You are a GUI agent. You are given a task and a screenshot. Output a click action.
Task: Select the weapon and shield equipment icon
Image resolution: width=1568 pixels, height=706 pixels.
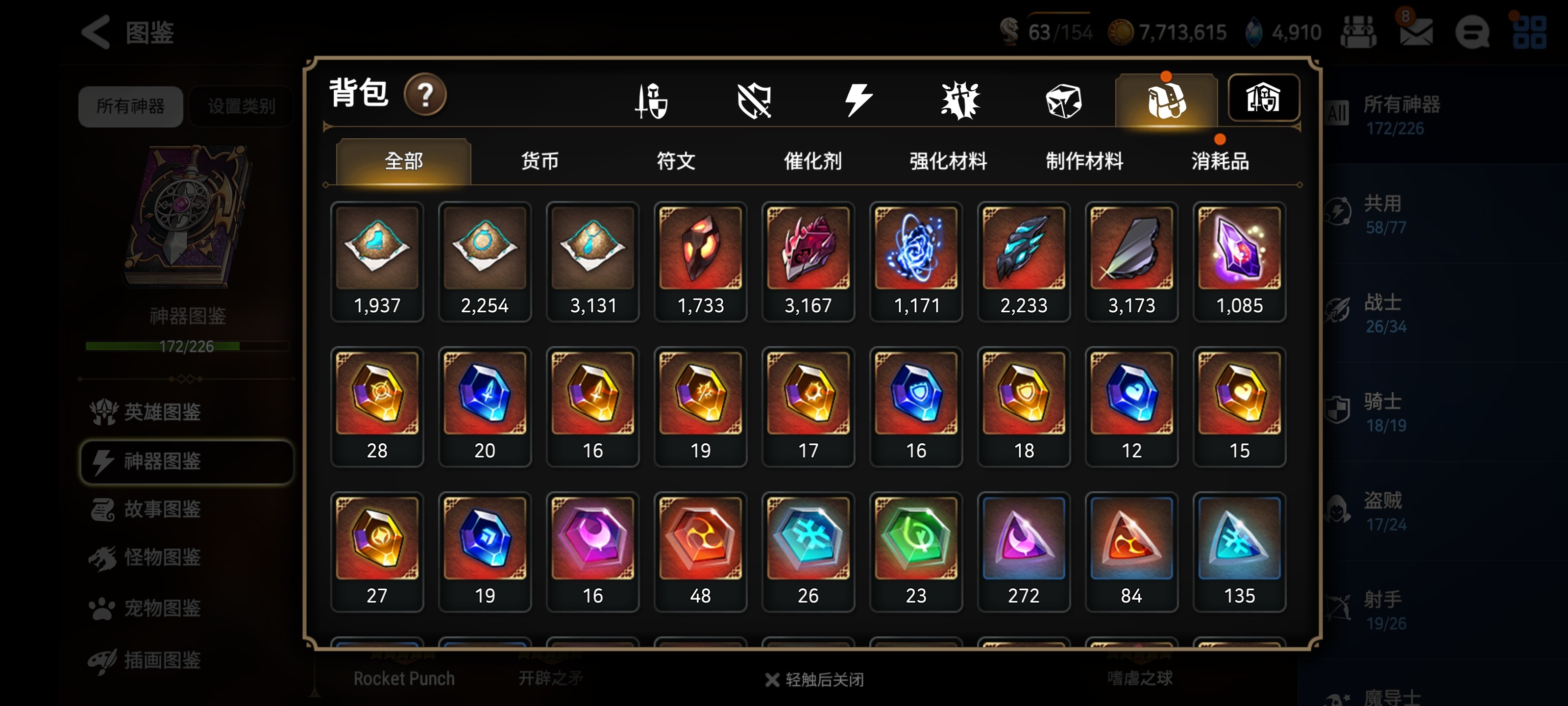tap(651, 100)
